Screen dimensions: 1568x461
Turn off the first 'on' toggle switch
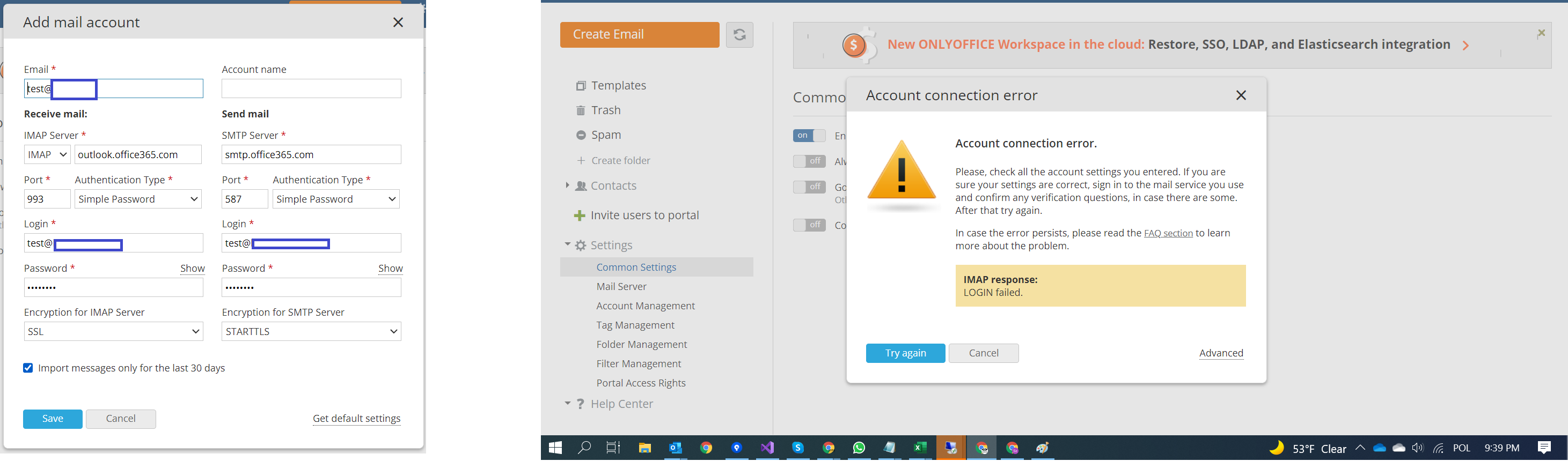(808, 136)
